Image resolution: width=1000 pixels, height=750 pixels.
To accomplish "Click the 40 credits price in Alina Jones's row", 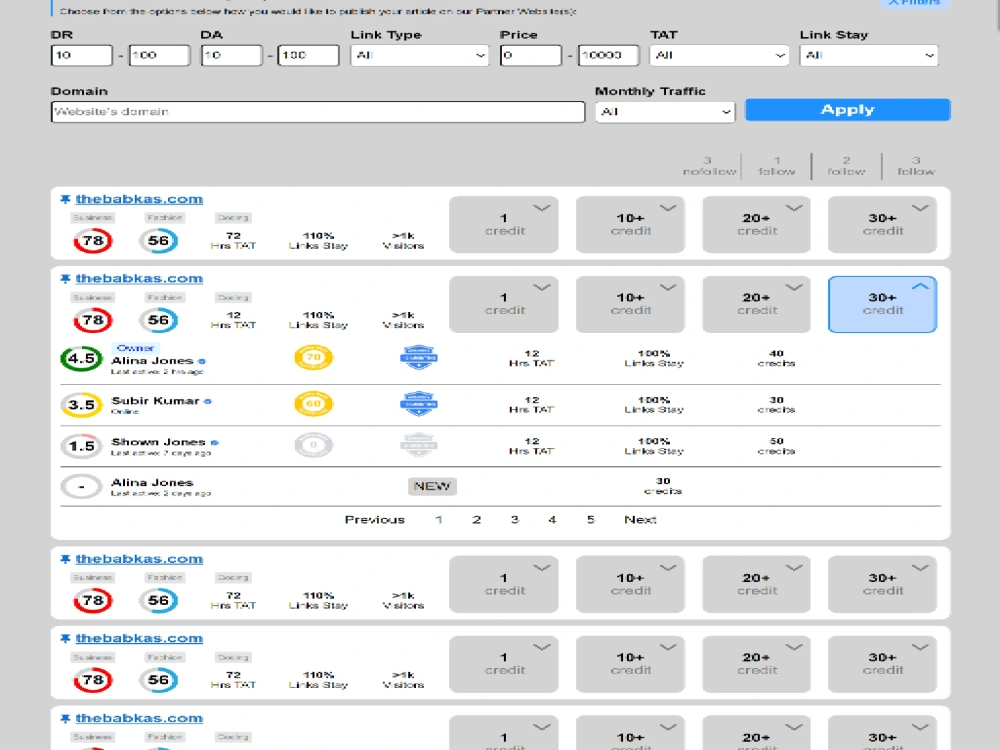I will pos(776,358).
